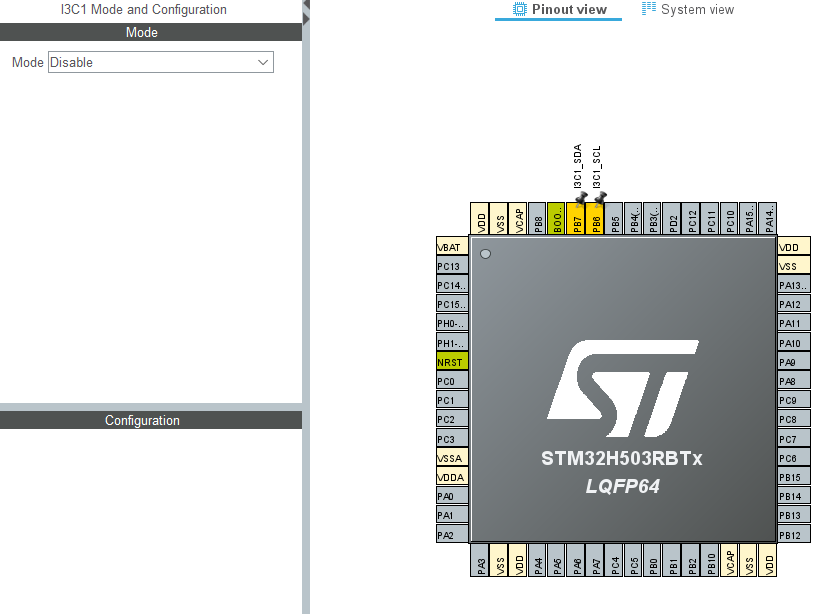Image resolution: width=829 pixels, height=614 pixels.
Task: Select pin PC4
Action: click(614, 561)
